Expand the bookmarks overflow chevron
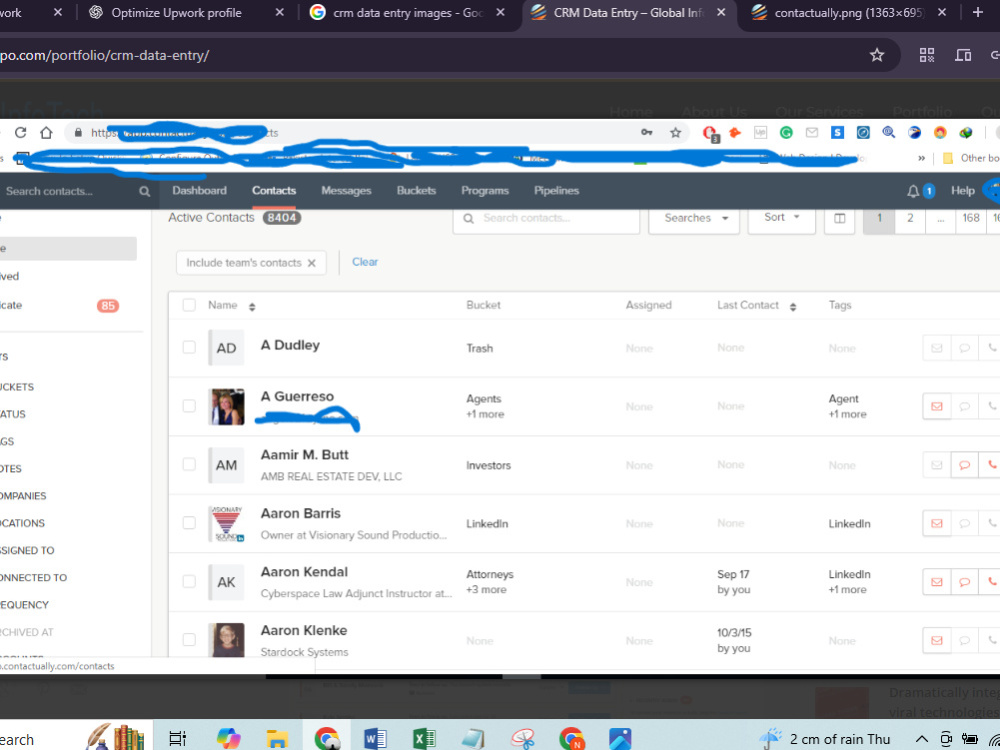The width and height of the screenshot is (1000, 750). [x=921, y=158]
